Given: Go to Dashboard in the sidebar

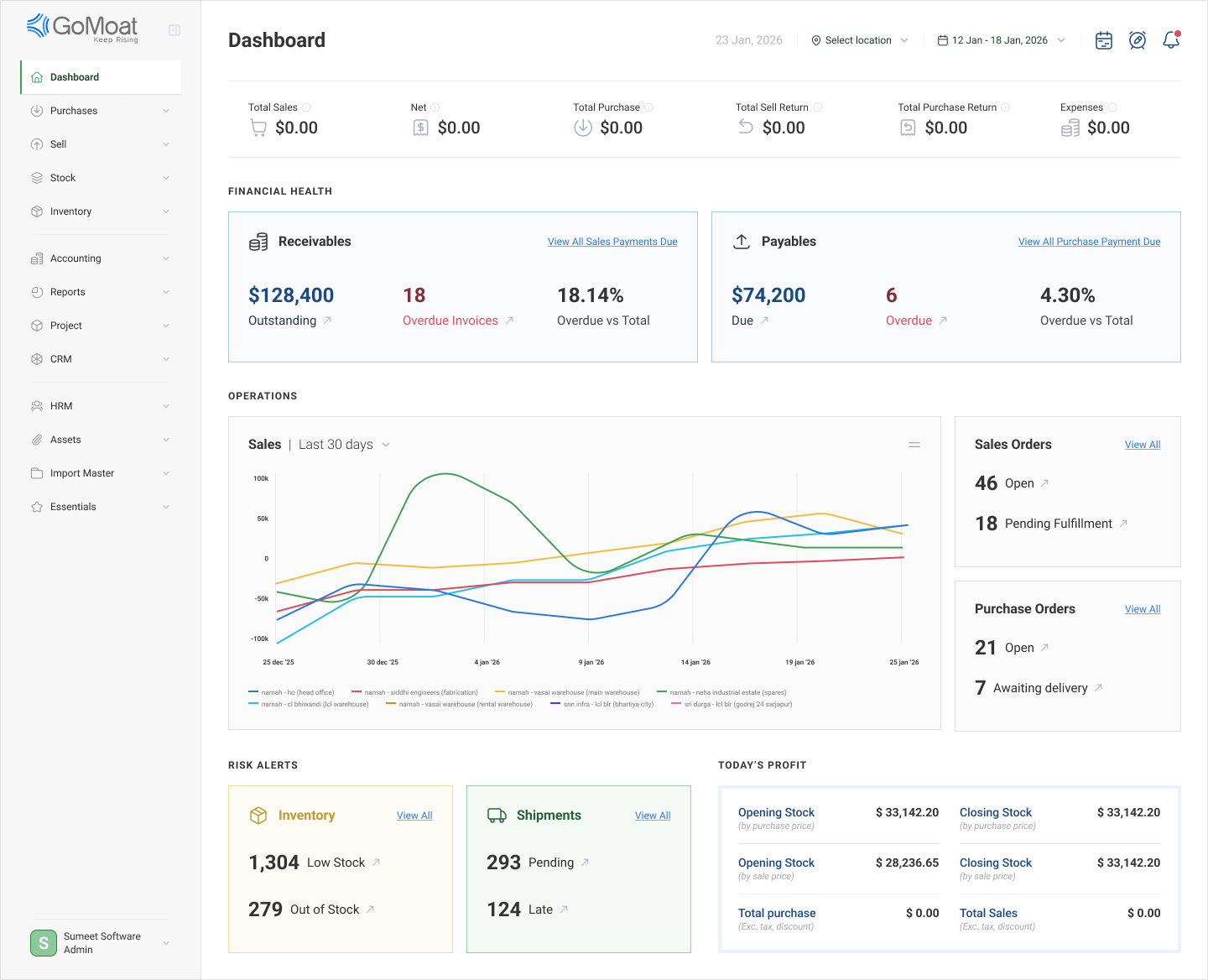Looking at the screenshot, I should pyautogui.click(x=101, y=77).
